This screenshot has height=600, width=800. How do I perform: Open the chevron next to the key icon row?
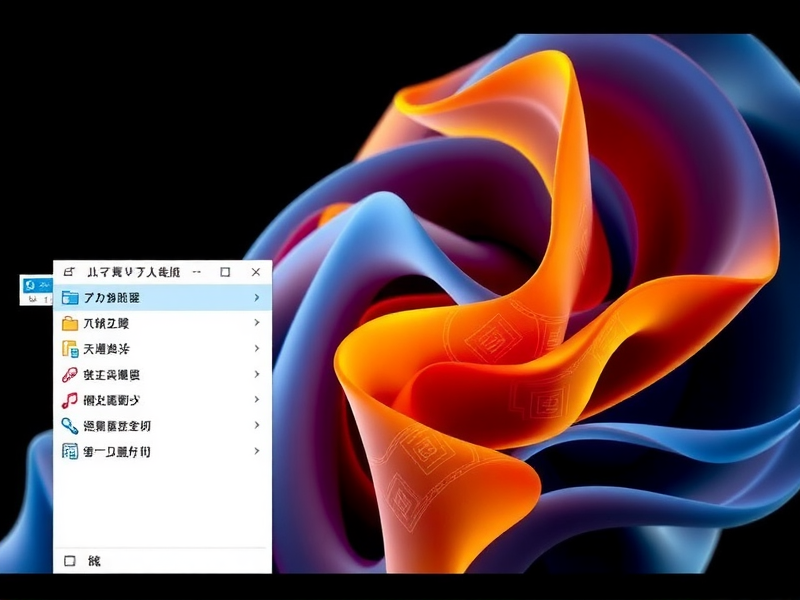tap(256, 426)
